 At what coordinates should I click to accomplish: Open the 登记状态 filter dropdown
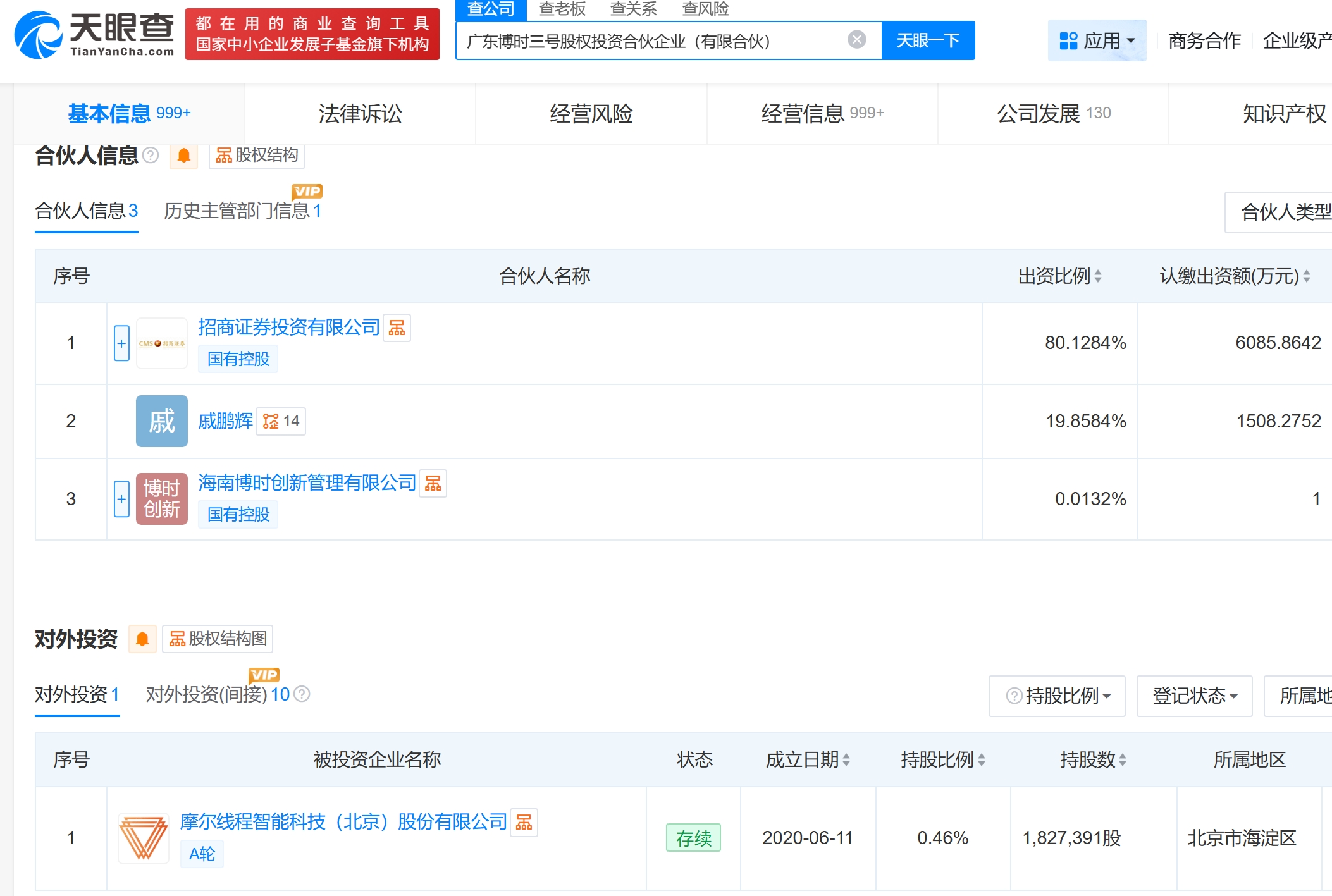click(1194, 696)
